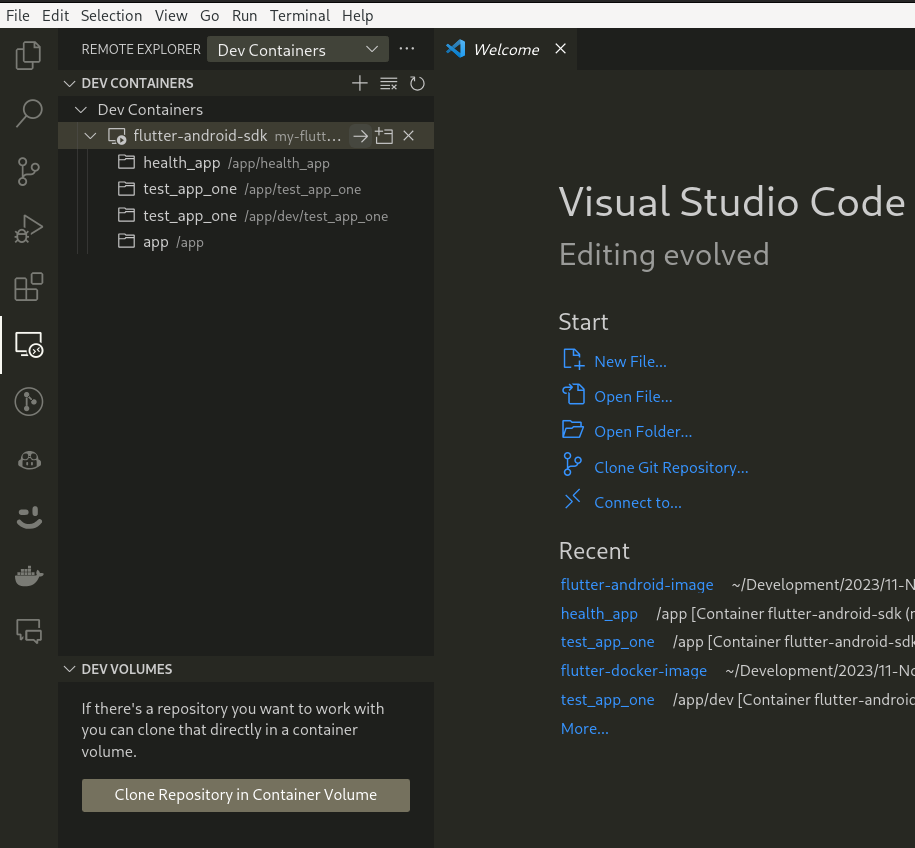915x848 pixels.
Task: Open the Help menu
Action: pos(358,16)
